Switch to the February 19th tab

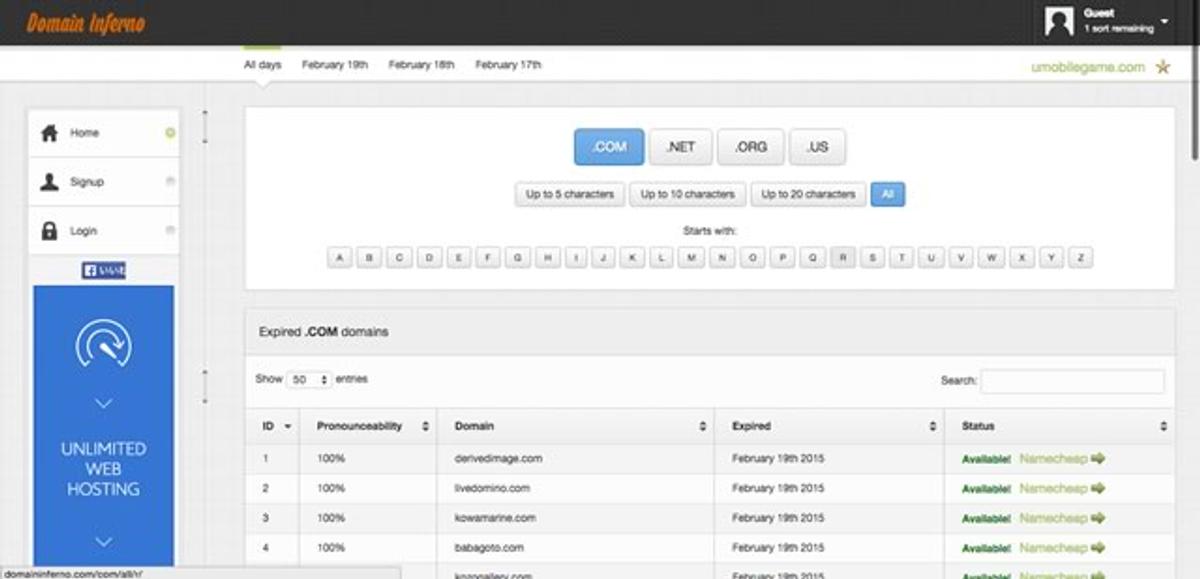pyautogui.click(x=335, y=65)
